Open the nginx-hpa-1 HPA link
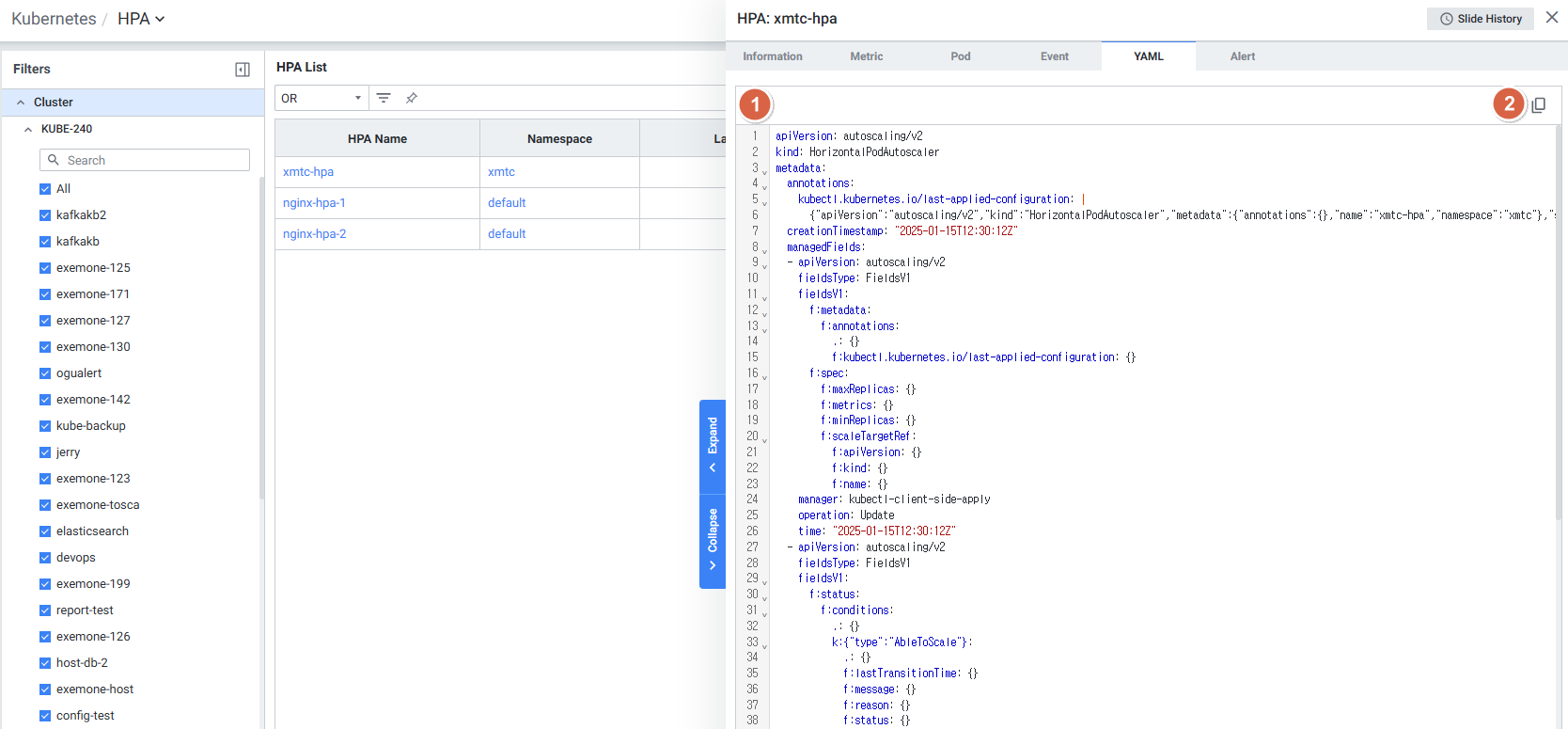Screen dimensions: 1568x729 (314, 203)
